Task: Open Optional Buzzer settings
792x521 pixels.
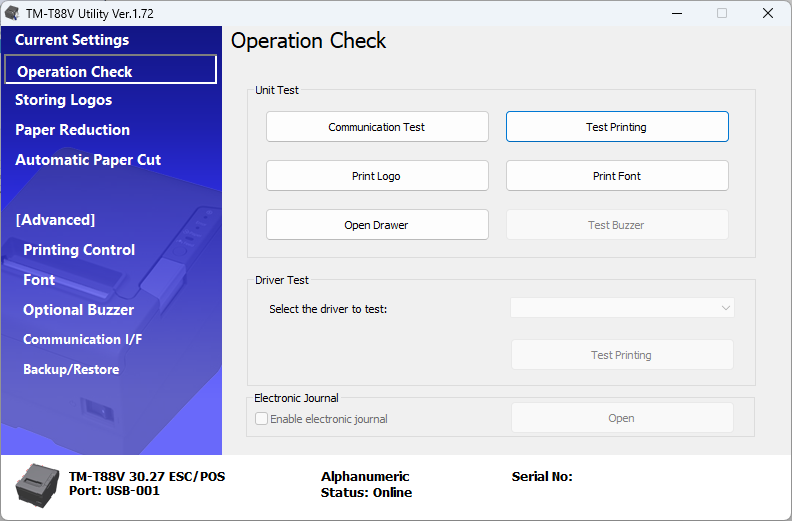Action: click(x=78, y=310)
